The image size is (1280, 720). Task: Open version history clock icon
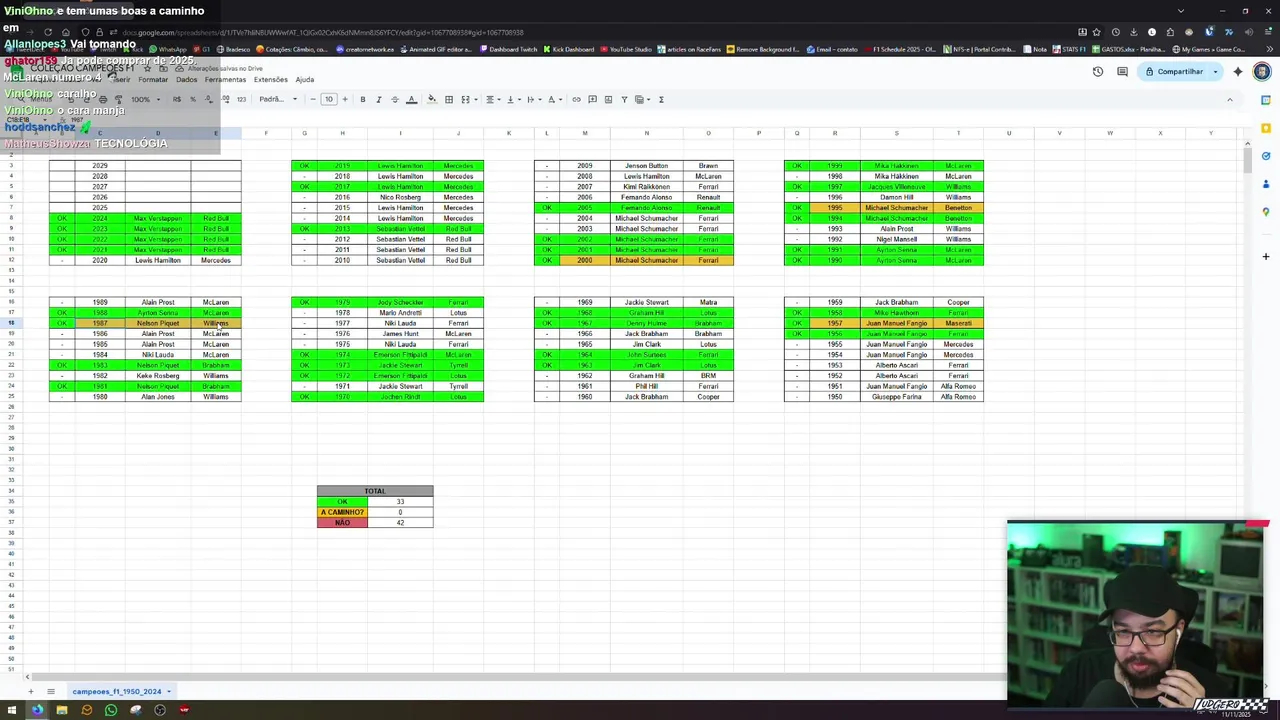(x=1098, y=71)
